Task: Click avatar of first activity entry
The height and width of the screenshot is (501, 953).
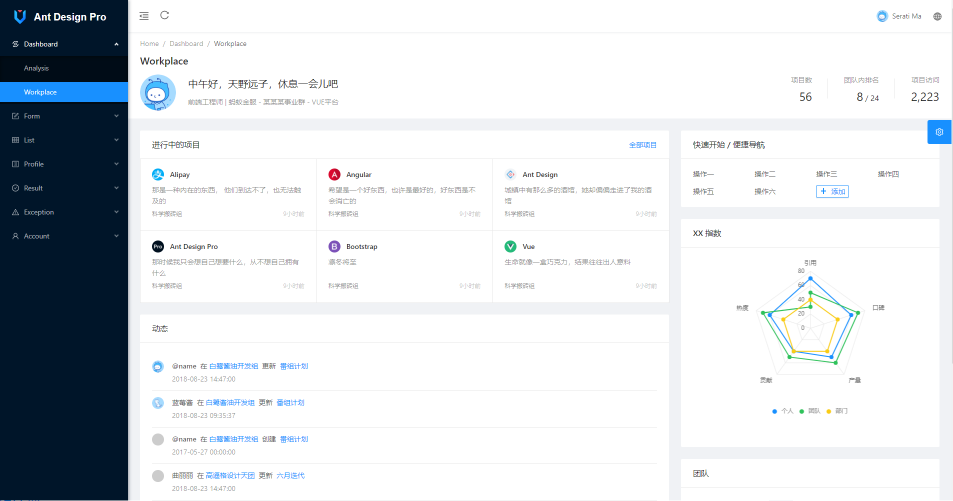Action: pyautogui.click(x=158, y=367)
